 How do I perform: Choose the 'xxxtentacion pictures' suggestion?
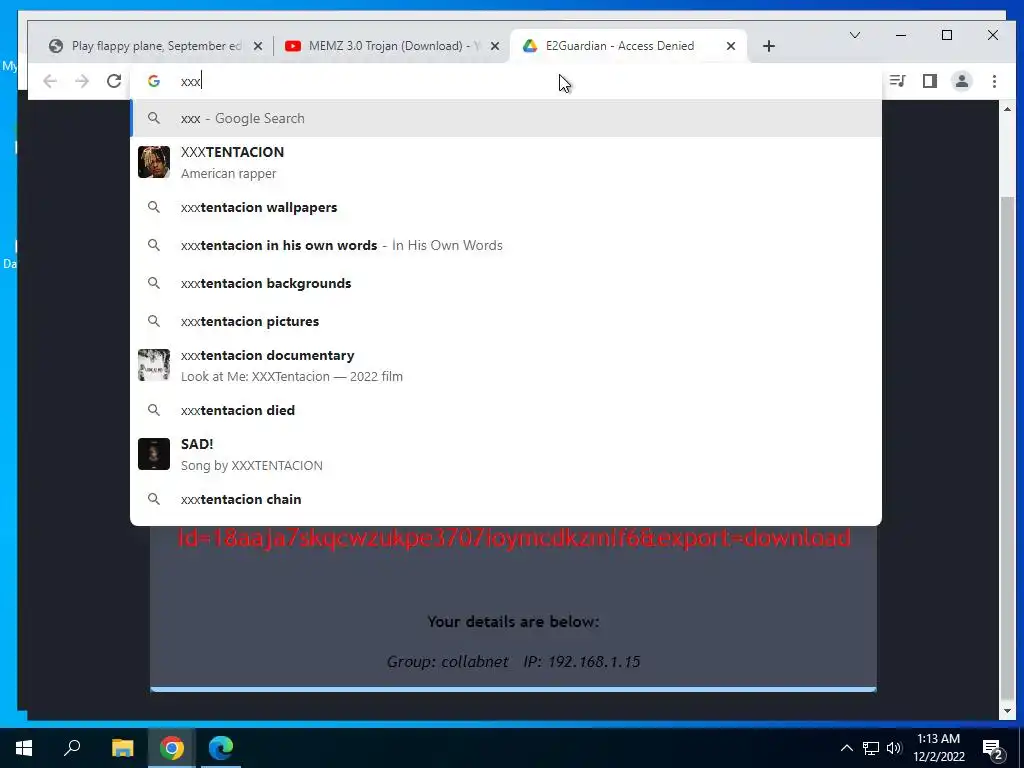[506, 321]
